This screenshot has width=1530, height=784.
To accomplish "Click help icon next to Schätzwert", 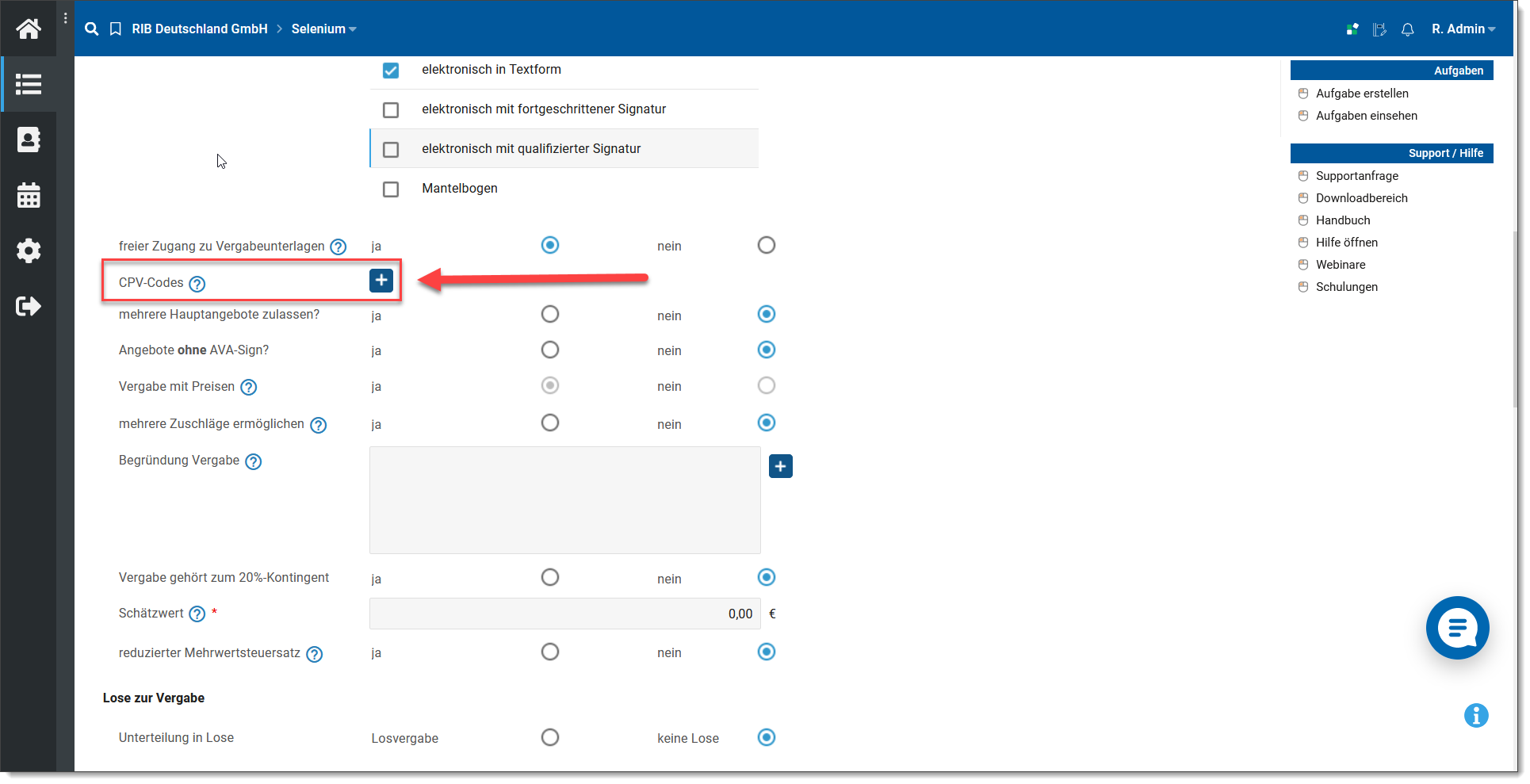I will point(197,614).
